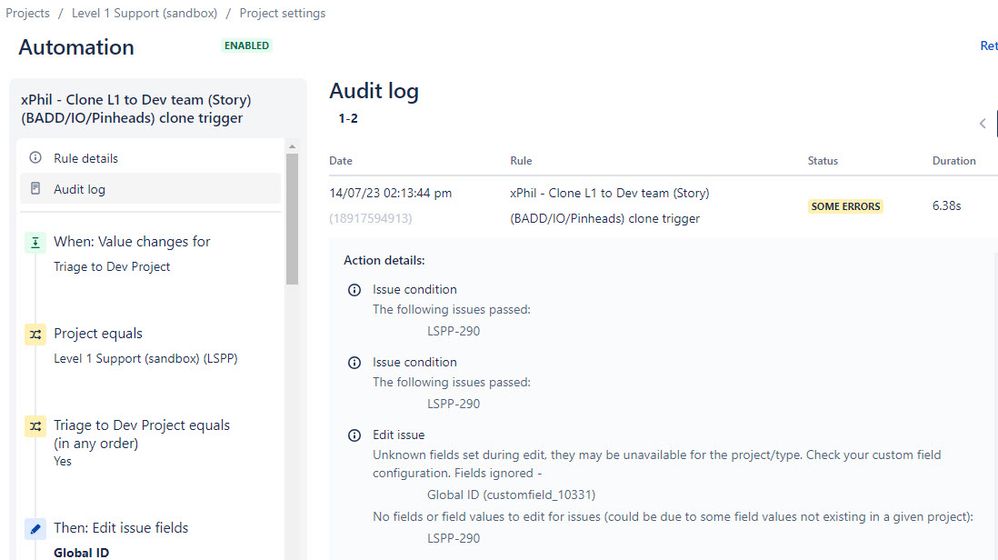
Task: Open Rule details in sidebar
Action: 150,158
